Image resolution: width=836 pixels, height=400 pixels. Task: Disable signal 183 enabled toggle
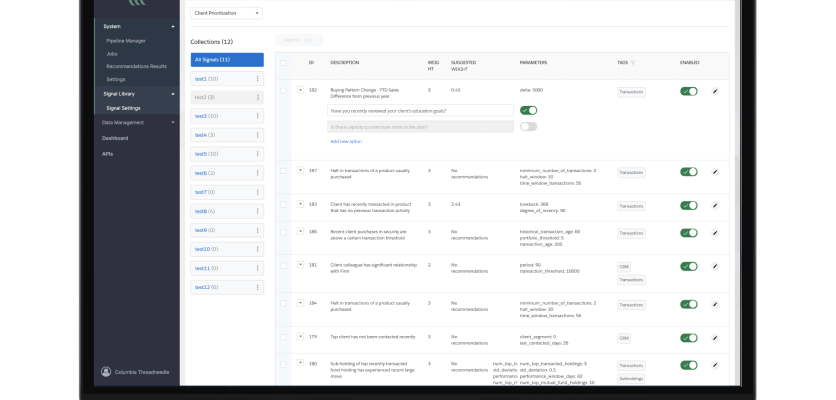tap(689, 205)
